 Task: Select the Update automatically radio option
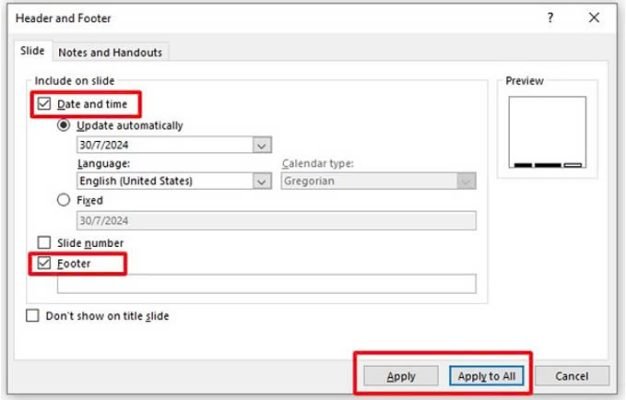(64, 125)
